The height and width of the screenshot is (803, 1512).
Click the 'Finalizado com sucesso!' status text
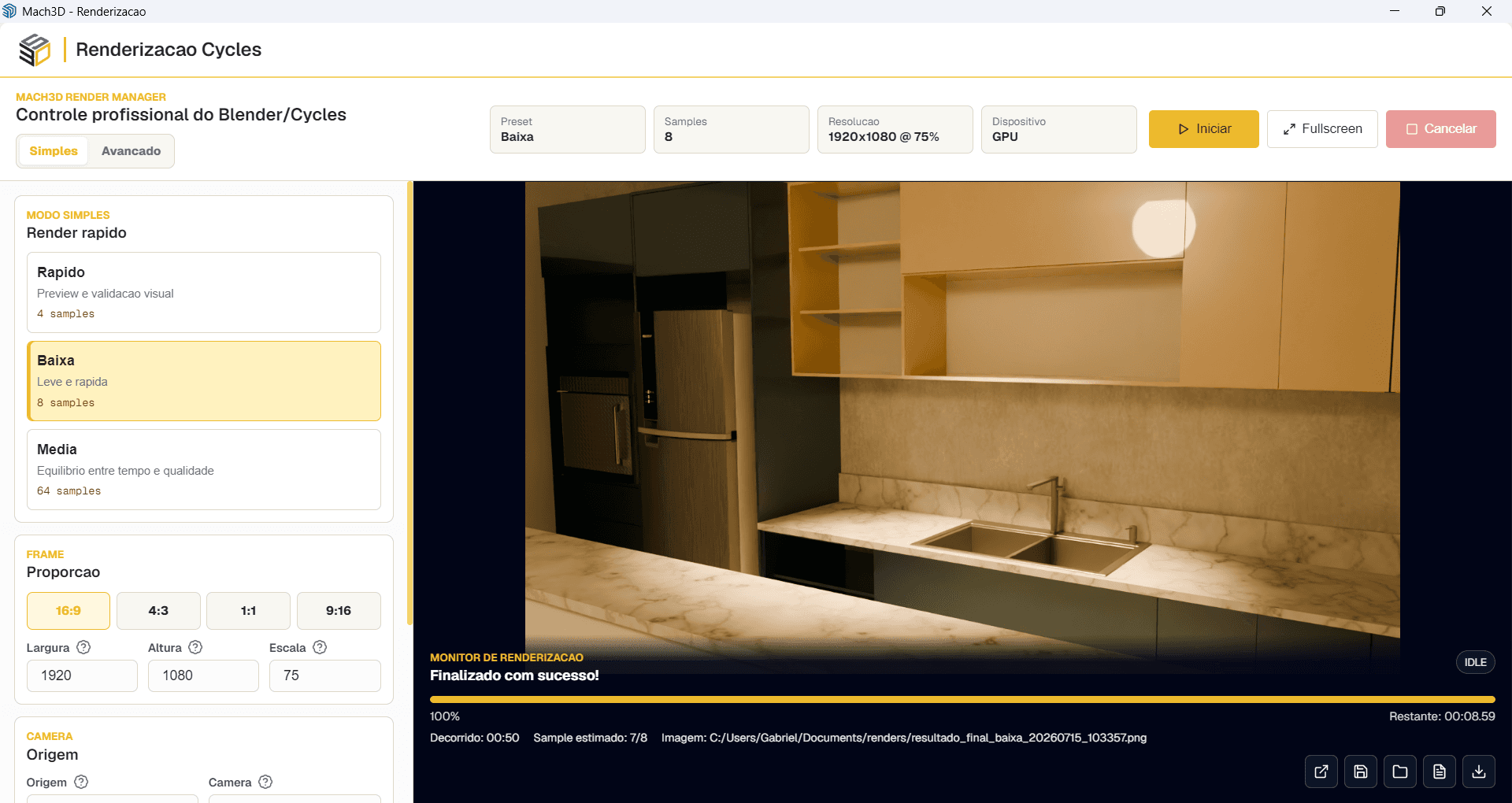coord(514,675)
